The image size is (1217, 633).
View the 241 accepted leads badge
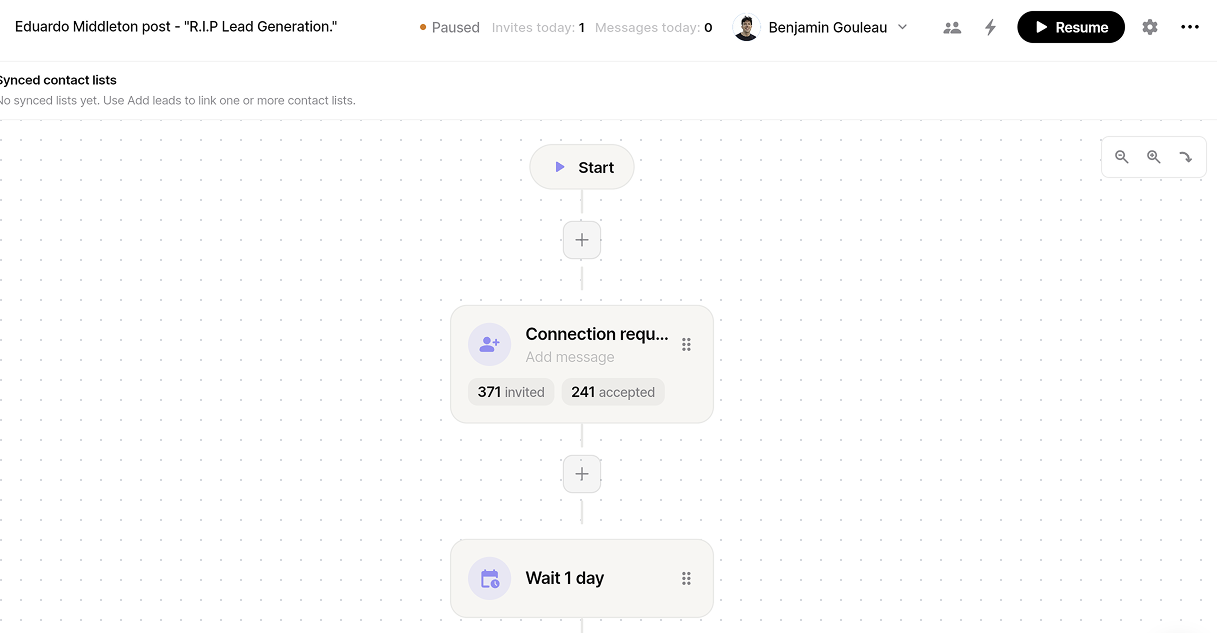pyautogui.click(x=613, y=392)
